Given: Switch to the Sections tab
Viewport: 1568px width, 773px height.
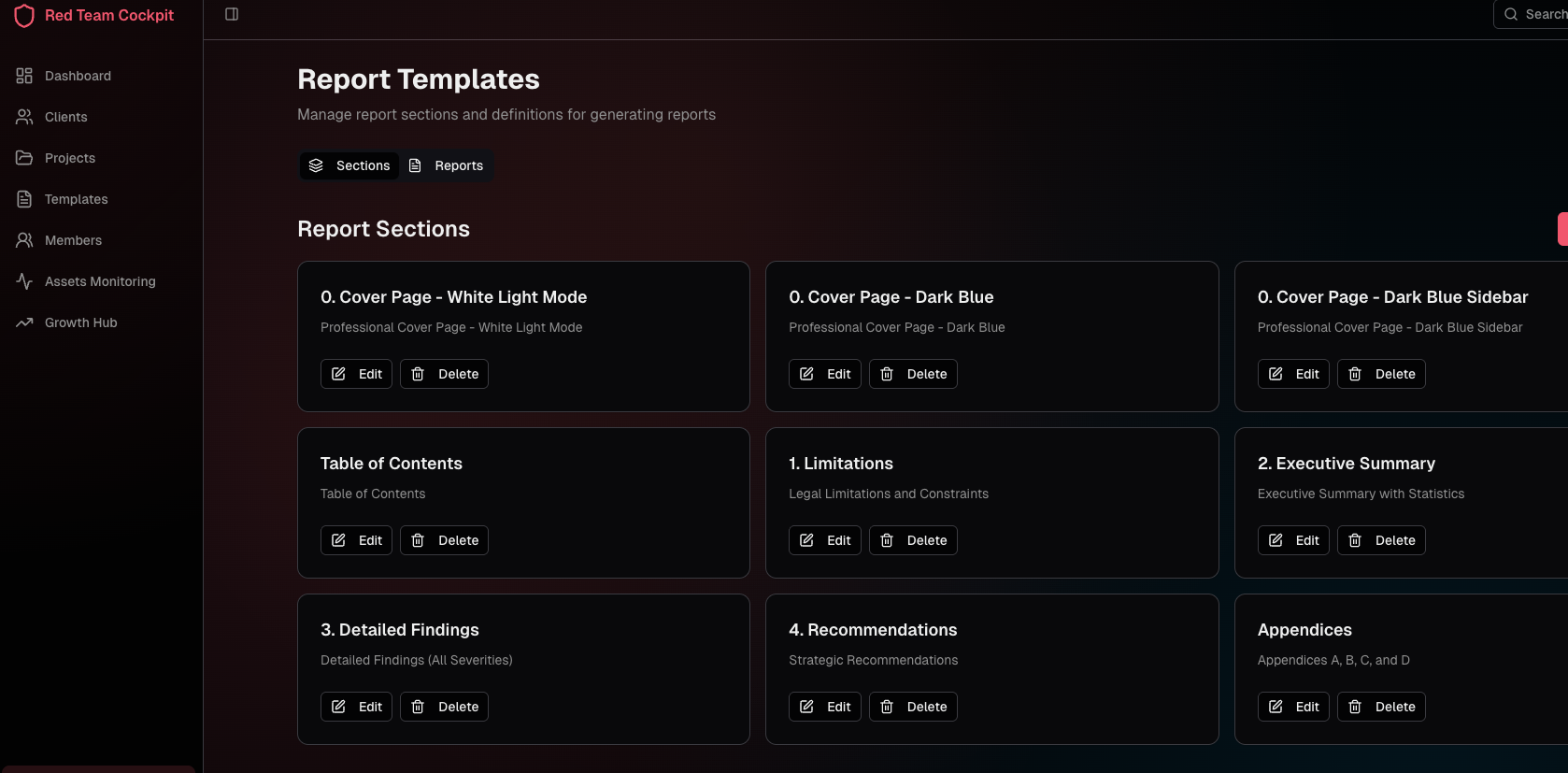Looking at the screenshot, I should 349,165.
